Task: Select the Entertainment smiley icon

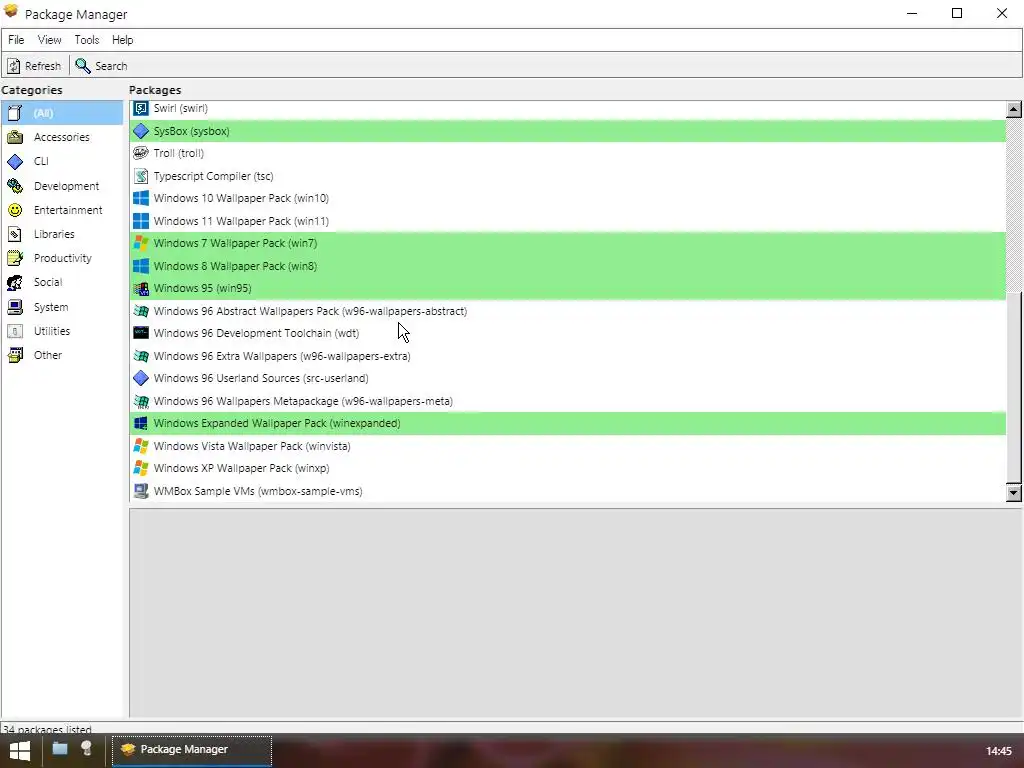Action: click(x=15, y=210)
